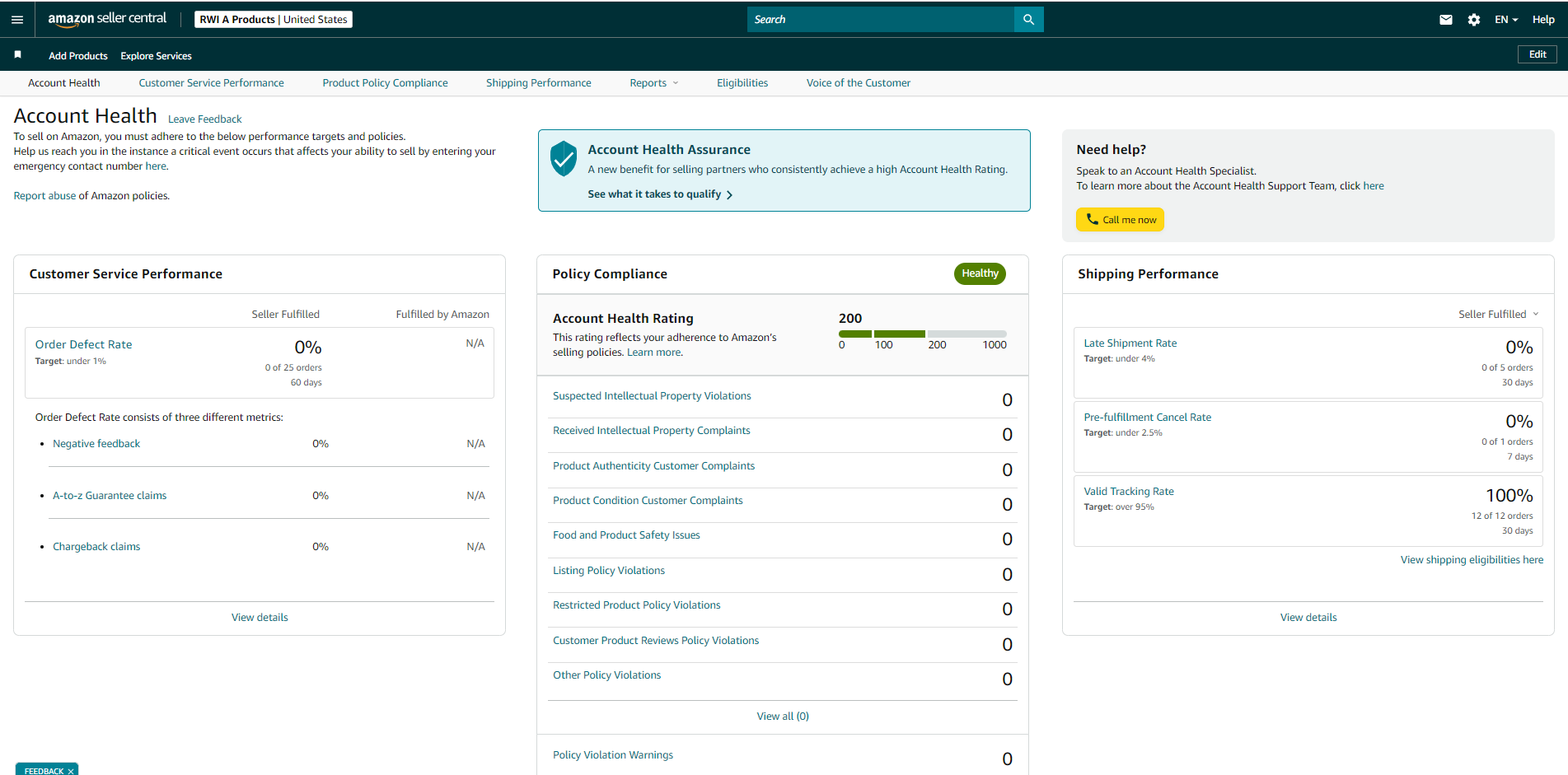Open Listing Policy Violations
Screen dimensions: 1568x775
(x=609, y=571)
